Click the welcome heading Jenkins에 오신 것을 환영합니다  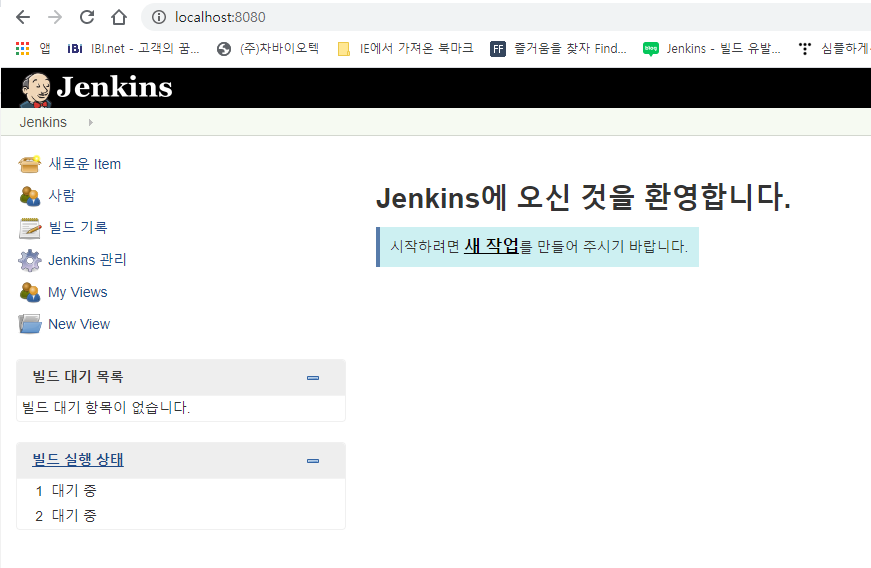[x=583, y=197]
